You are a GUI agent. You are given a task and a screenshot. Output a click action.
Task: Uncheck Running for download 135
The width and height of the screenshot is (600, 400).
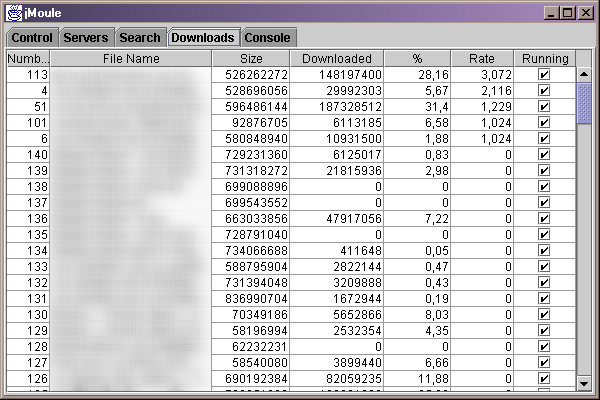pyautogui.click(x=544, y=235)
